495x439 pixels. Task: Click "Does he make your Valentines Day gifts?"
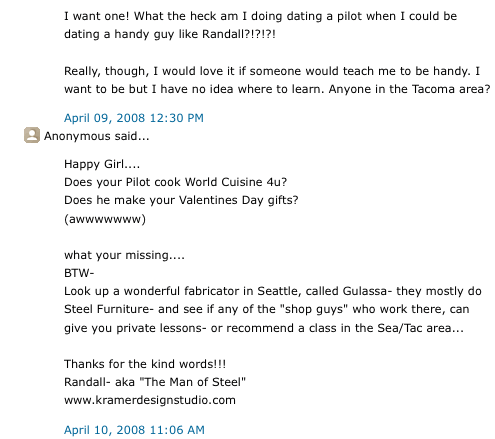(x=181, y=200)
